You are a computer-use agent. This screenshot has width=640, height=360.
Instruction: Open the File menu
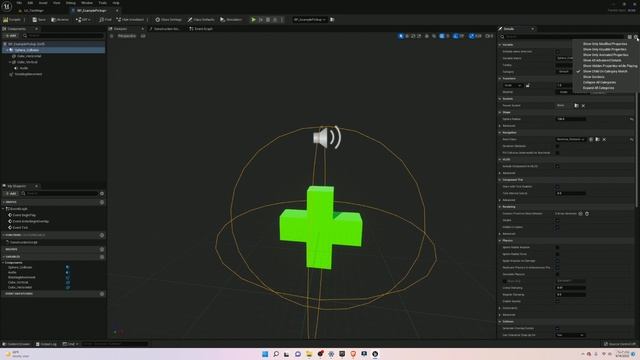click(x=19, y=3)
